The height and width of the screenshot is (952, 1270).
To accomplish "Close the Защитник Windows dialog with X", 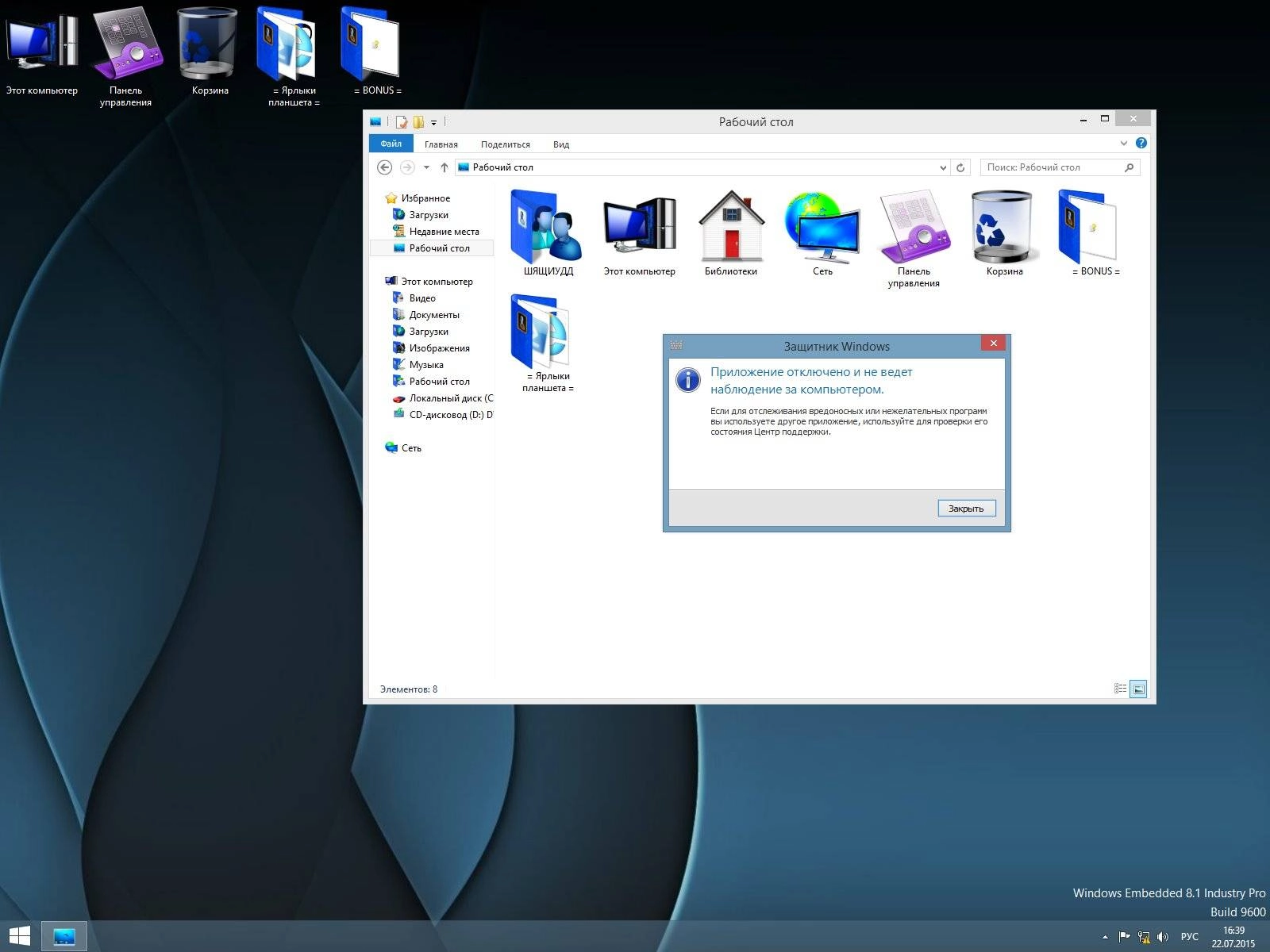I will (993, 343).
